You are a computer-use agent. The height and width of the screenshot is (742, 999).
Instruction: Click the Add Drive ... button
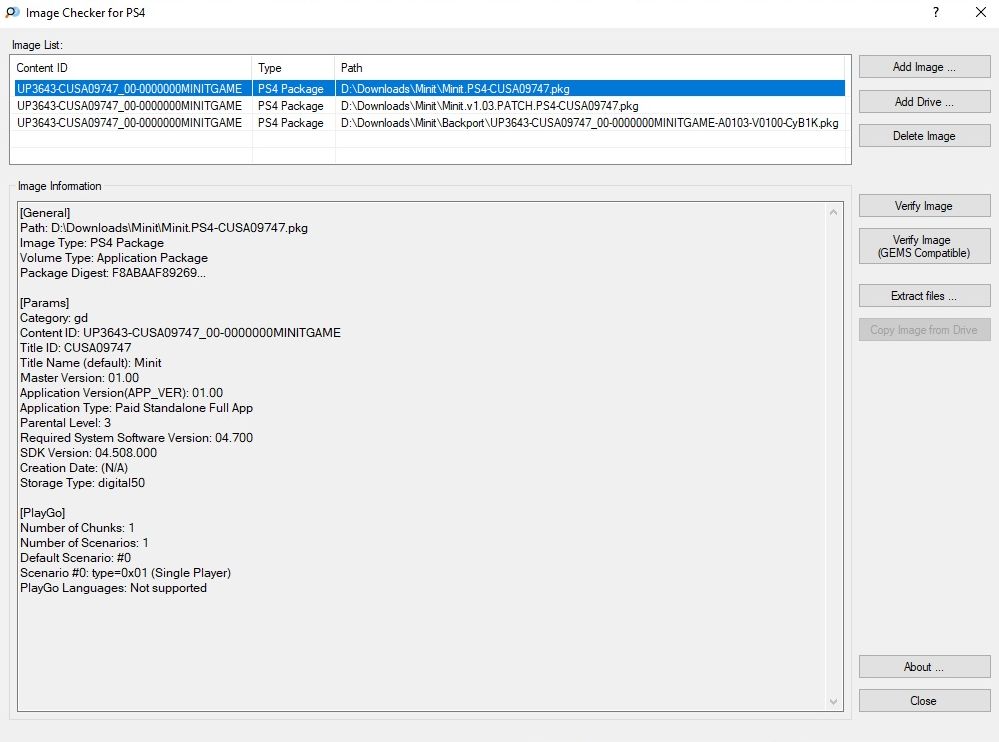(924, 101)
